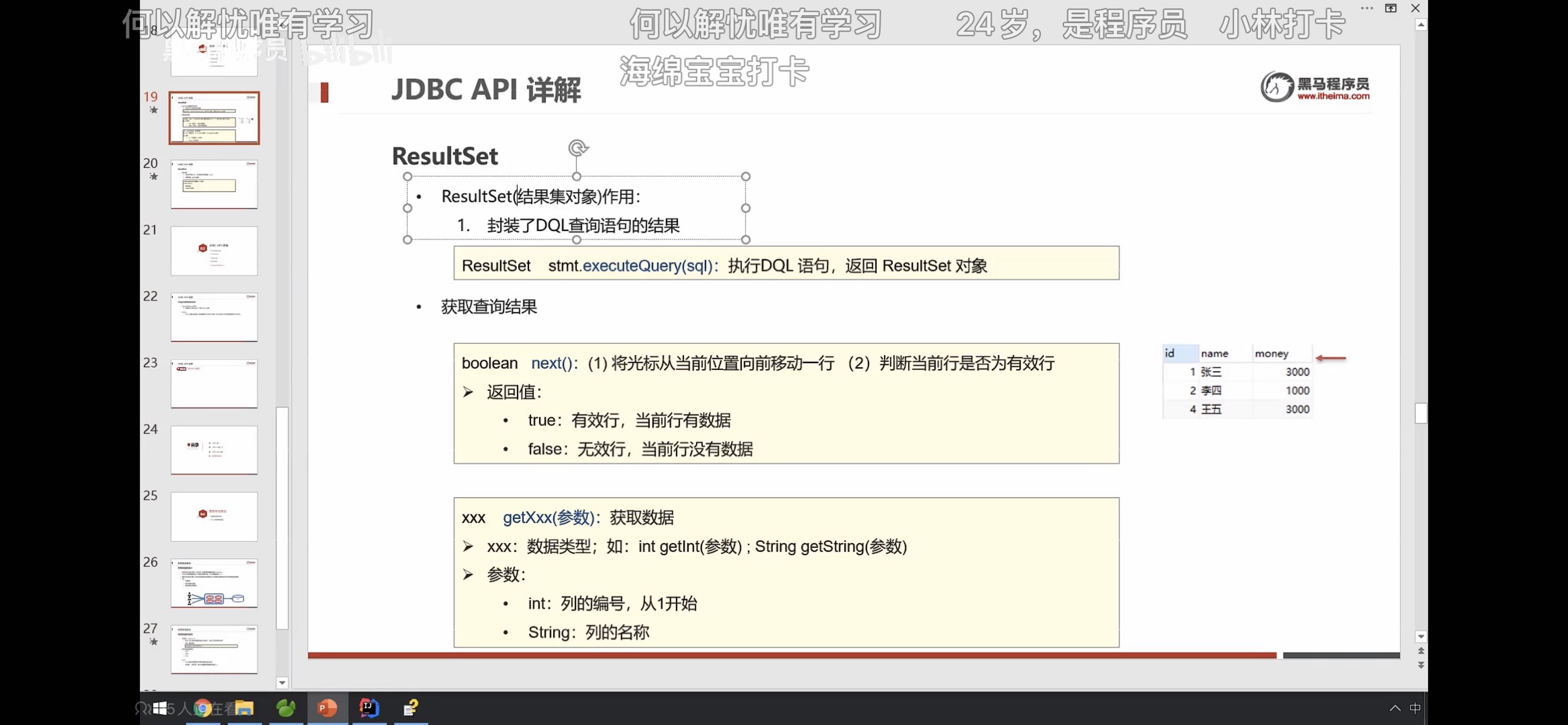Show hidden system tray icons
1568x725 pixels.
(x=1395, y=708)
